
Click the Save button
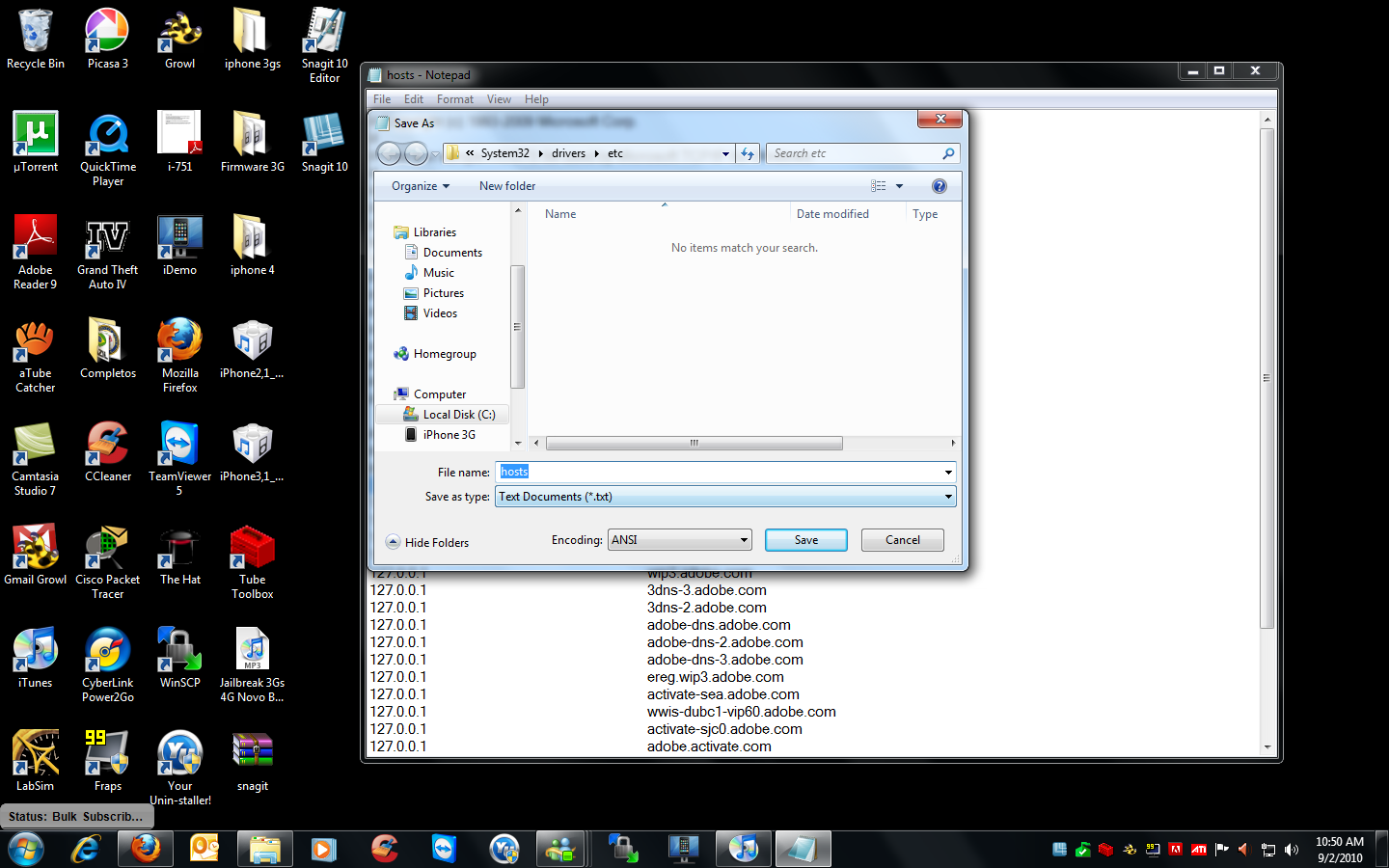tap(806, 540)
